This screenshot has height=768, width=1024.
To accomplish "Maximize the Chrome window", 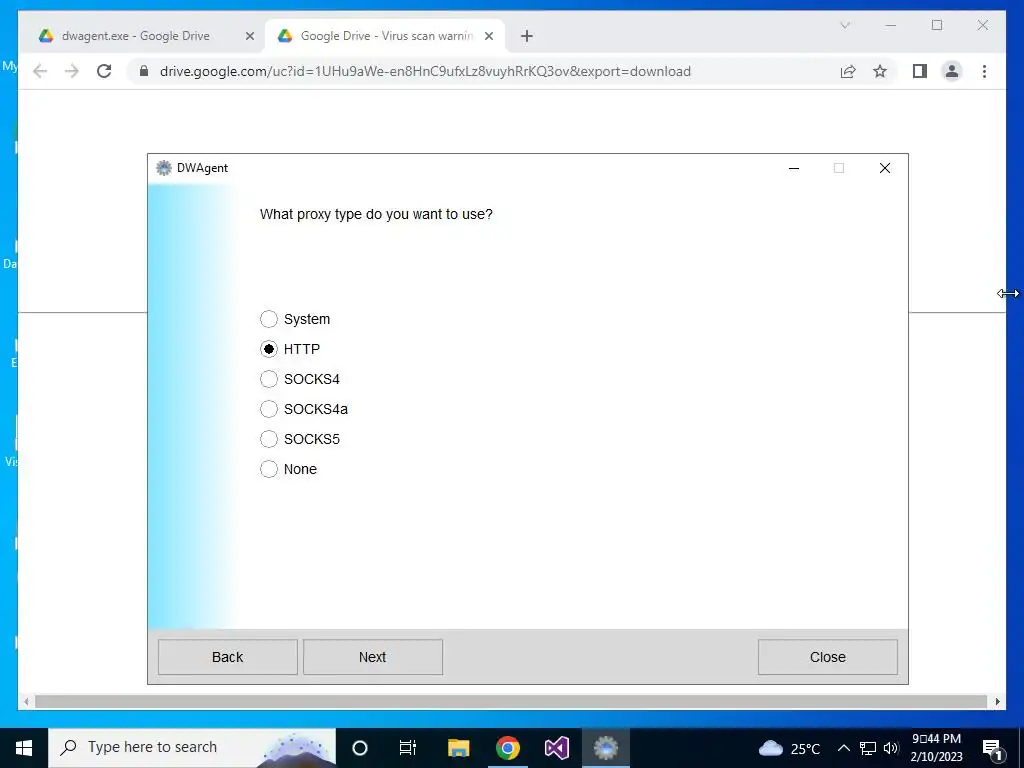I will (x=937, y=25).
